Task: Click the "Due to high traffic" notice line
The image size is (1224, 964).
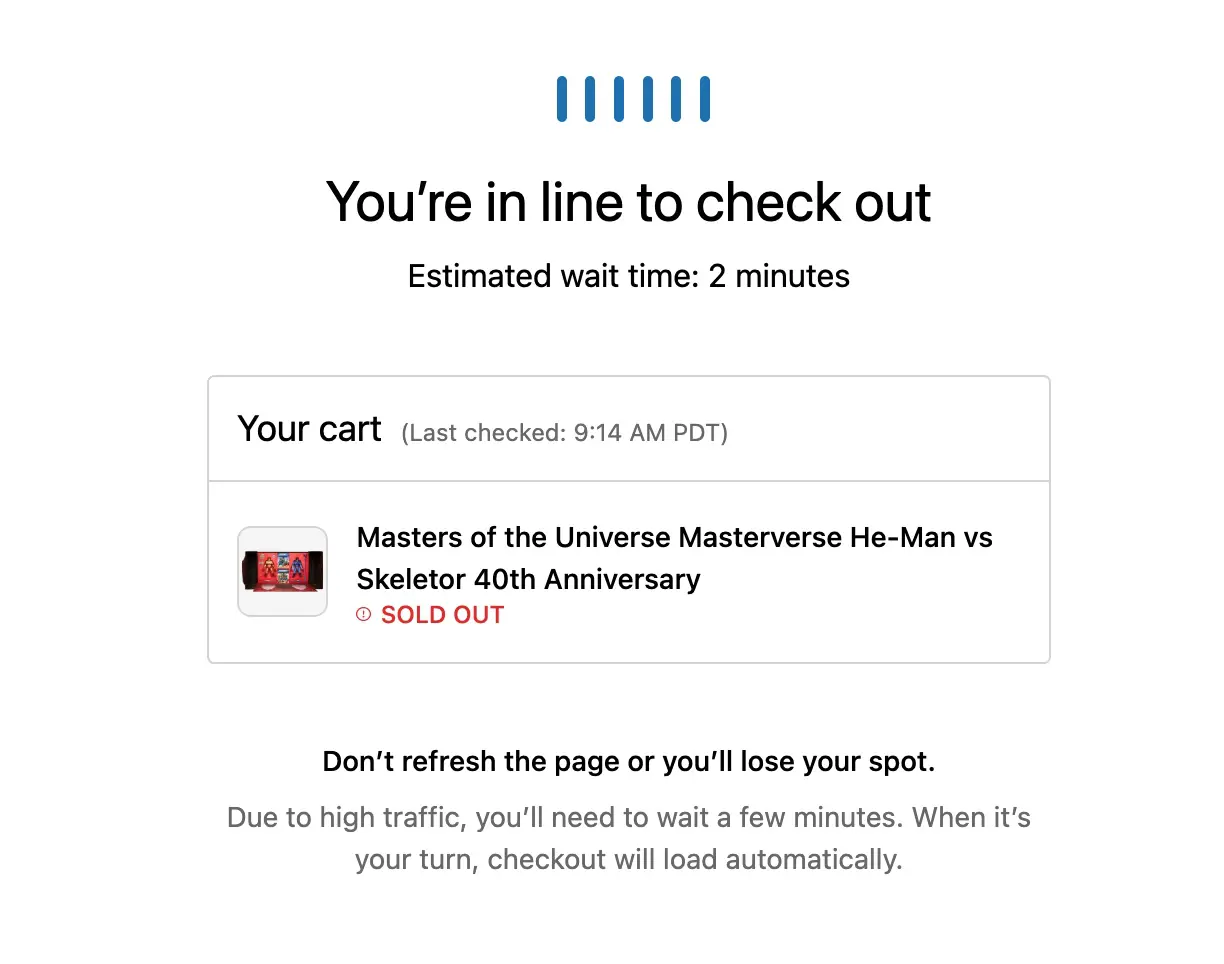Action: pyautogui.click(x=628, y=818)
